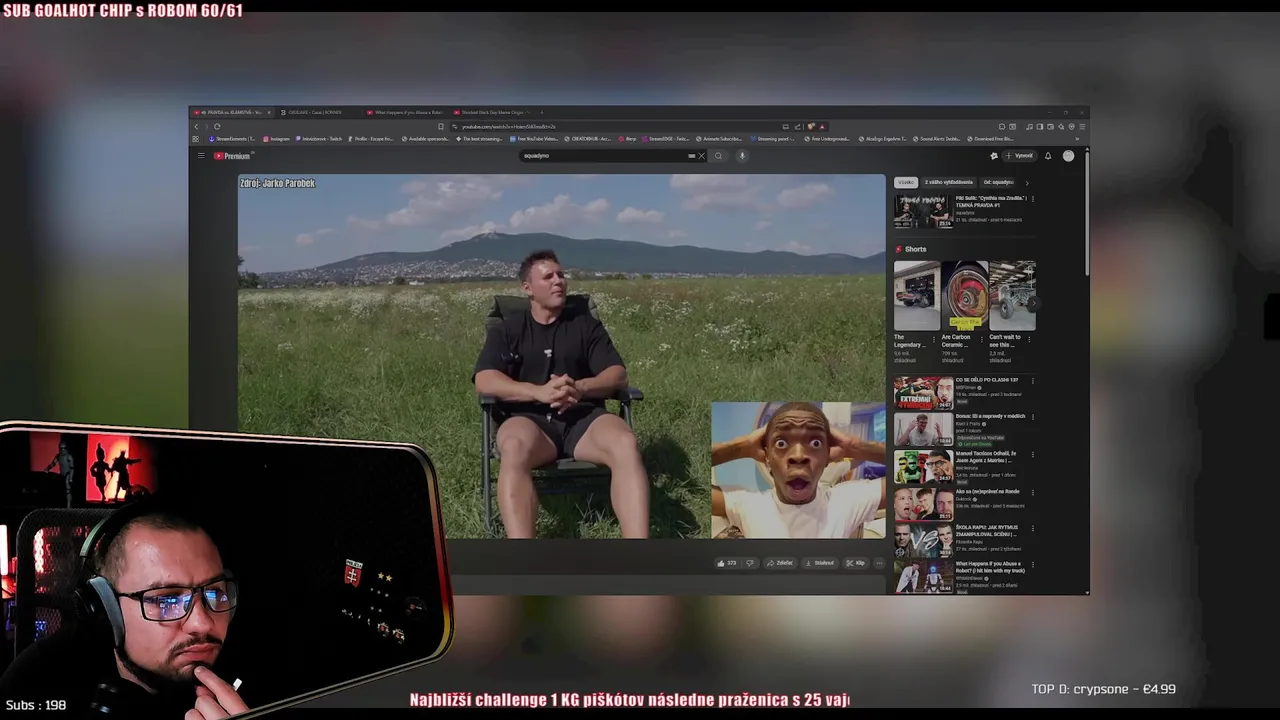1280x720 pixels.
Task: Select the 'Od: squadyno' filter chip
Action: (998, 182)
